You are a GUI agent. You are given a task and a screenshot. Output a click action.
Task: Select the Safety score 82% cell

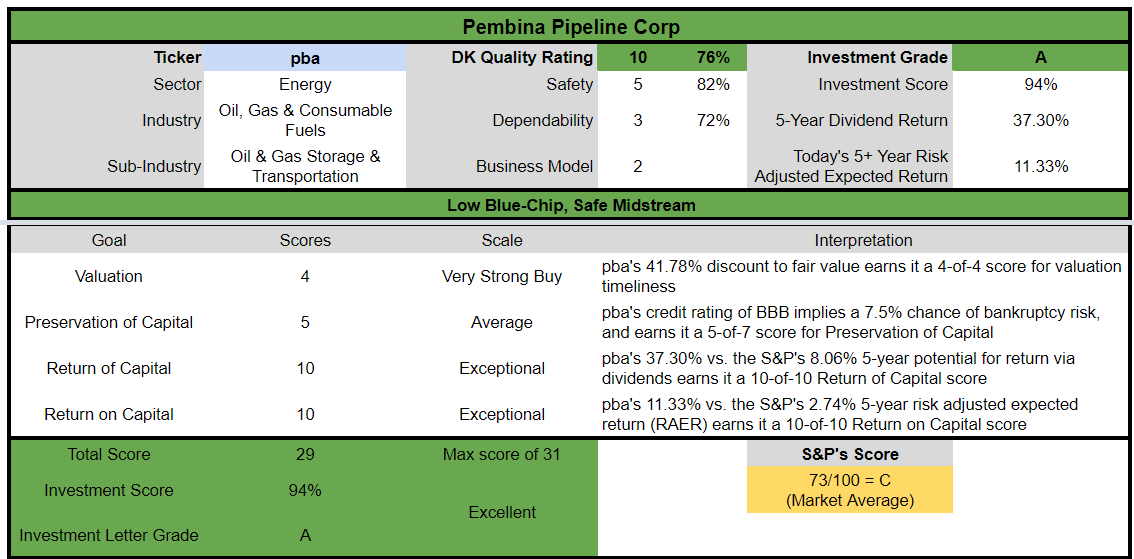tap(712, 85)
